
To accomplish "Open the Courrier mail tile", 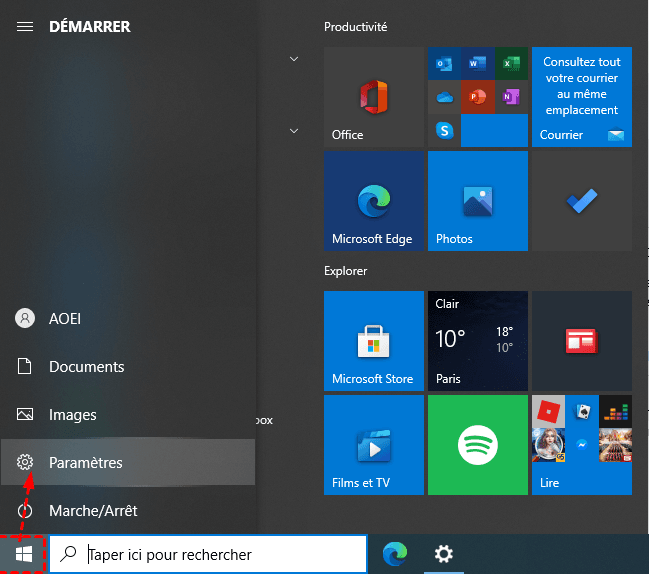I will tap(582, 97).
